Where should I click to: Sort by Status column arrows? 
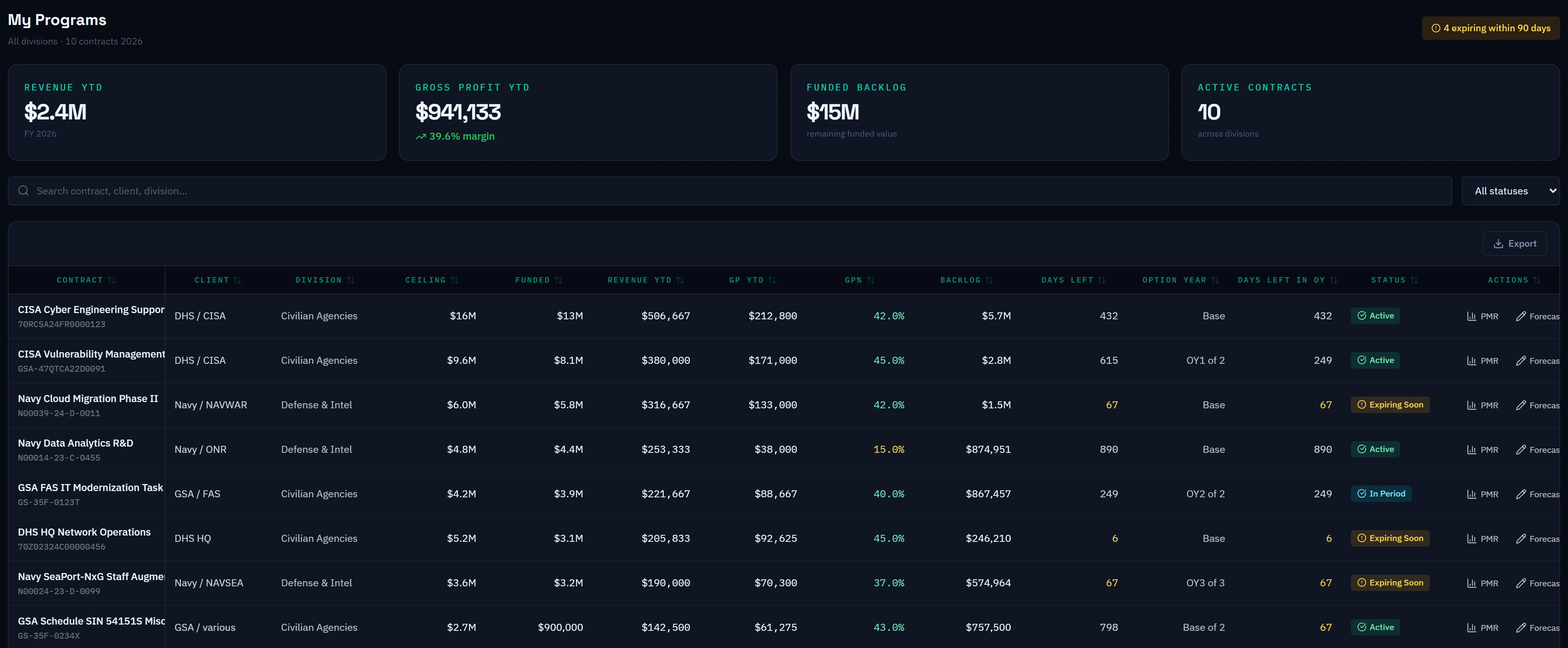point(1414,280)
